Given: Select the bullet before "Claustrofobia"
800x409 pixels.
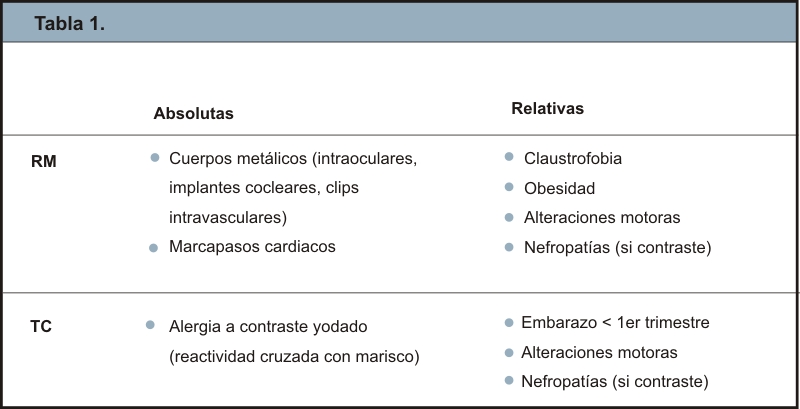Looking at the screenshot, I should (x=509, y=158).
